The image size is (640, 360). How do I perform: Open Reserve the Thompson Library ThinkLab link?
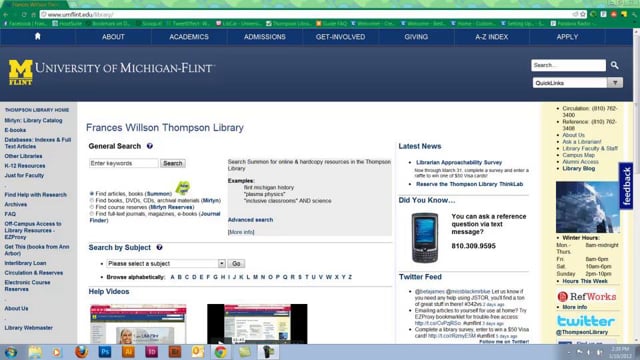pos(469,184)
